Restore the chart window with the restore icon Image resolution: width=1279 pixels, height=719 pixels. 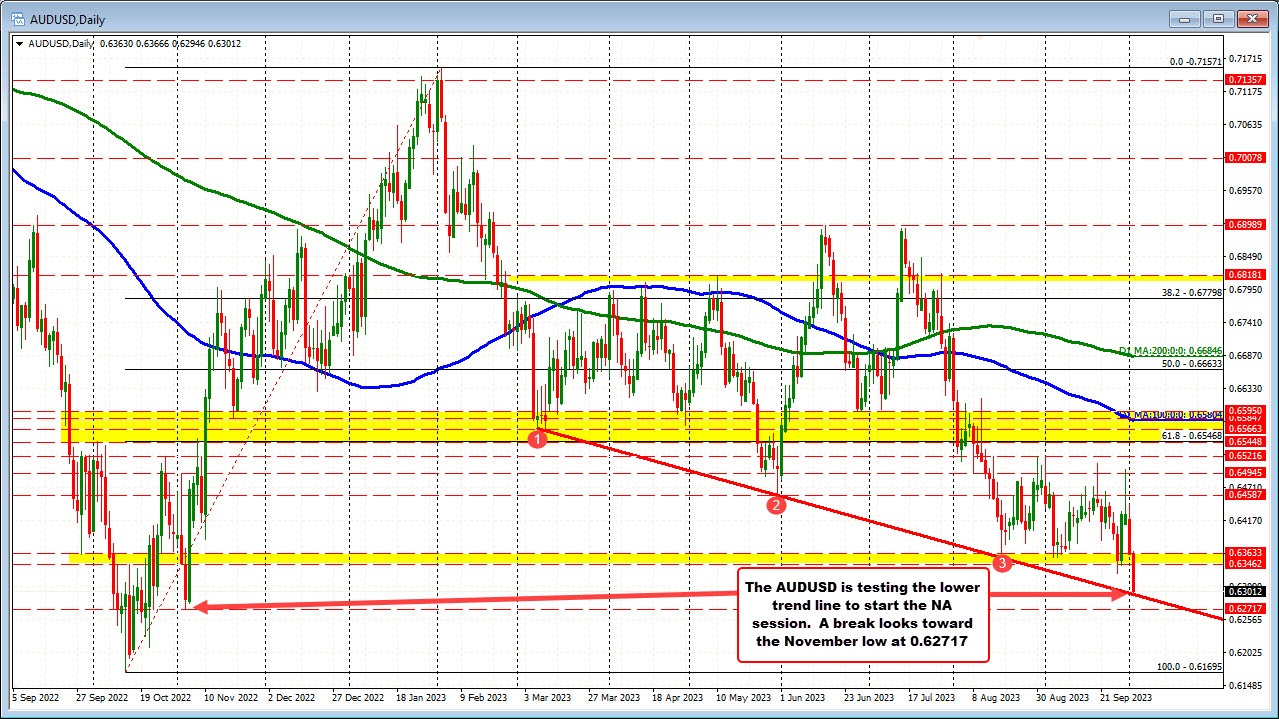click(1218, 18)
